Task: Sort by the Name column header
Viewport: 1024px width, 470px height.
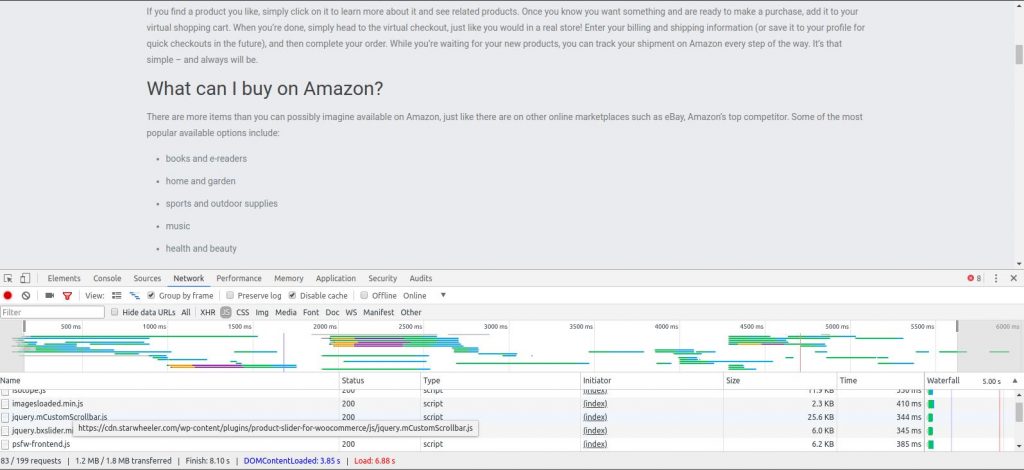Action: coord(170,381)
